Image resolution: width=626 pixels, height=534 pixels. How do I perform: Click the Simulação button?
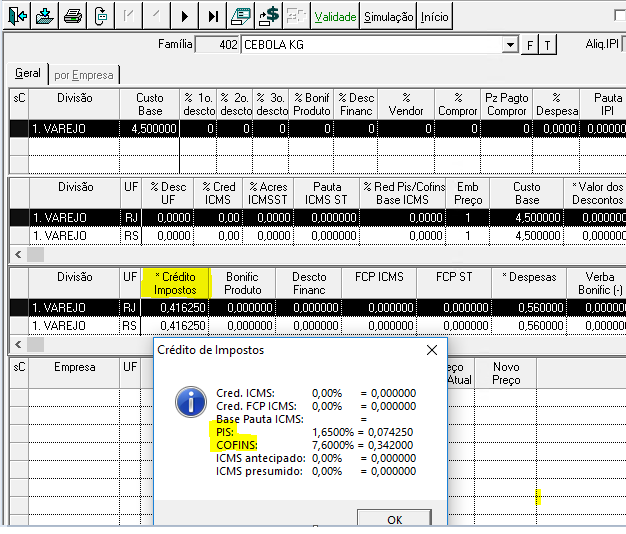tap(388, 16)
